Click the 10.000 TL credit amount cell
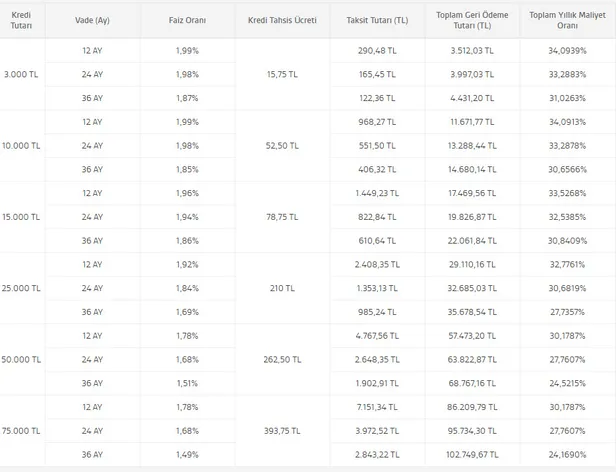Viewport: 616px width, 472px height. [x=22, y=144]
